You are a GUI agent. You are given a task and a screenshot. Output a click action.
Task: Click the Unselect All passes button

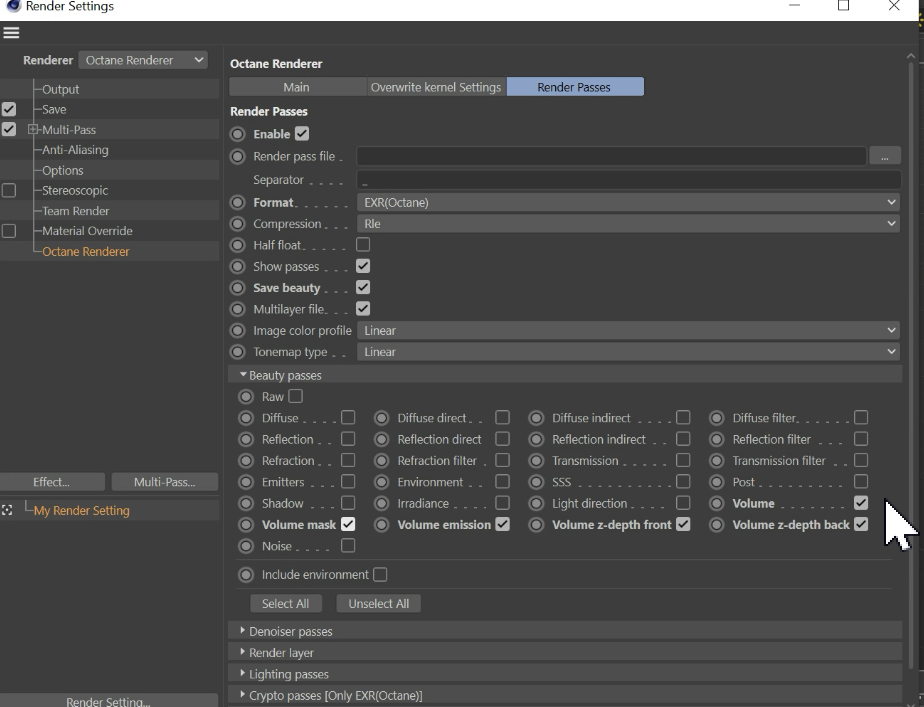coord(378,603)
